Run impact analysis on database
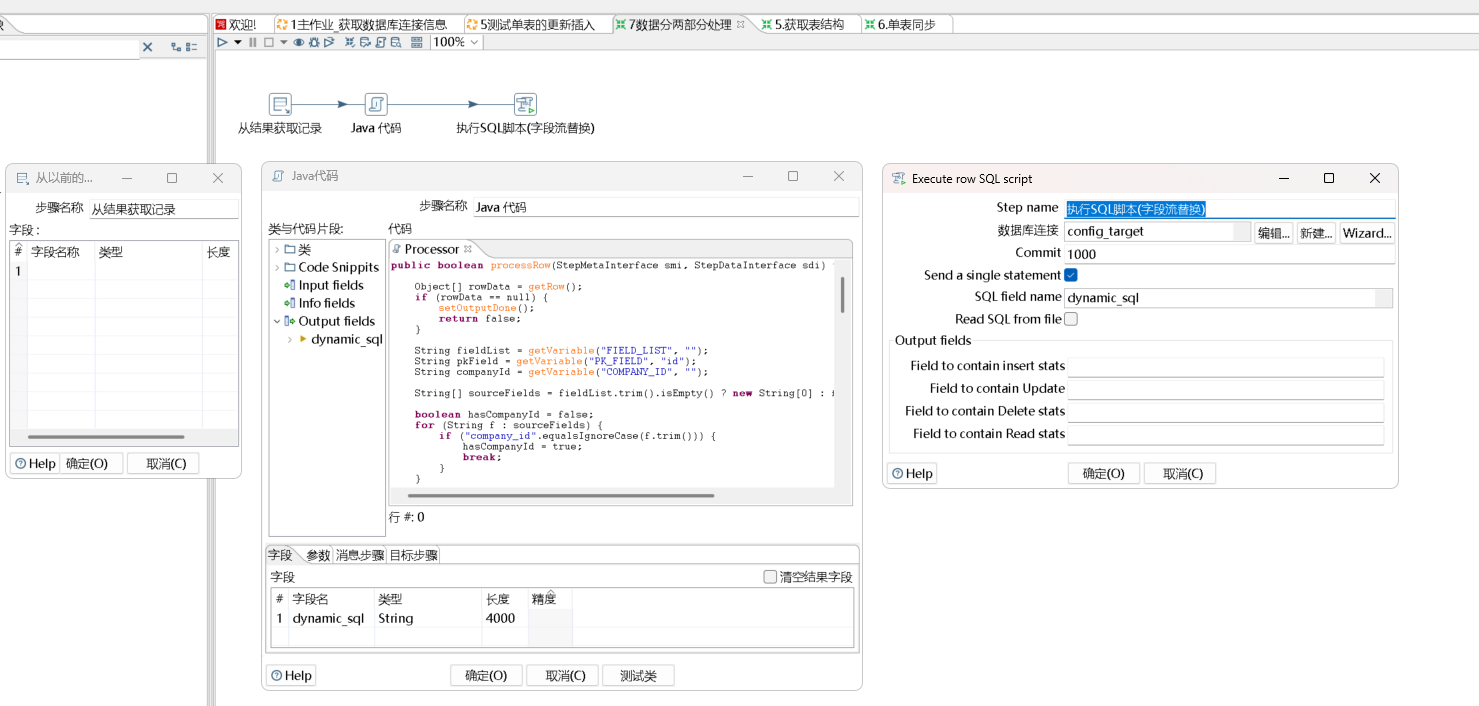 [x=365, y=42]
